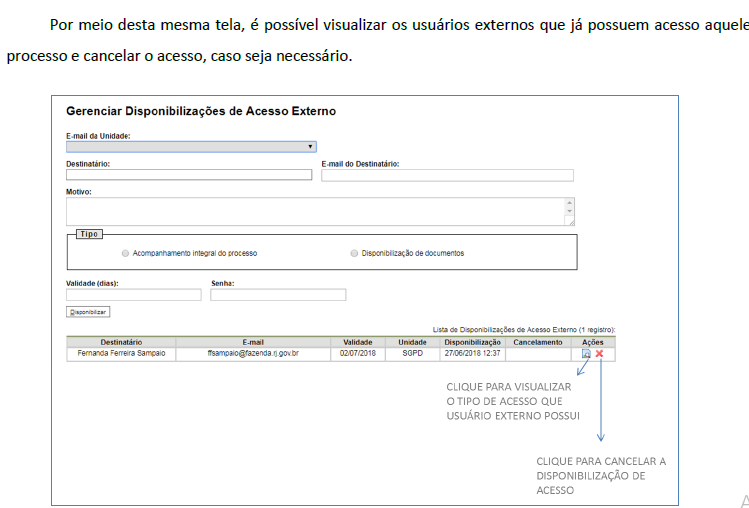Click the Fernanda Ferreira Sampaio table cell
Image resolution: width=749 pixels, height=508 pixels.
121,353
